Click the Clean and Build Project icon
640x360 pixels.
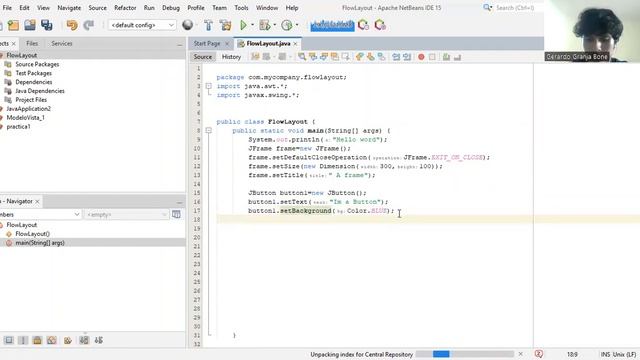point(225,25)
